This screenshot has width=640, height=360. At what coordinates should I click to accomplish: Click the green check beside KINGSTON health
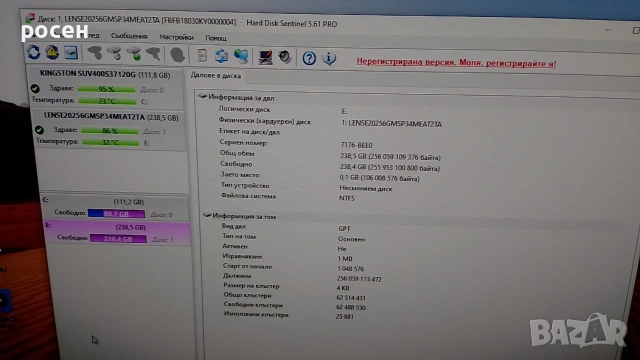35,88
